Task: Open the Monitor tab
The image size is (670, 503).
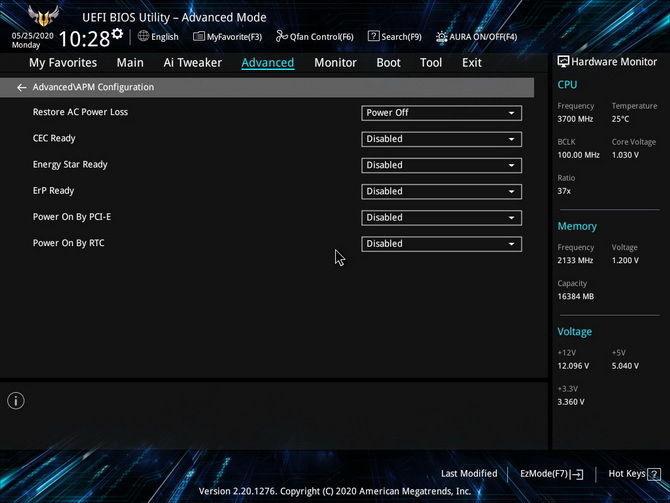Action: pos(335,63)
